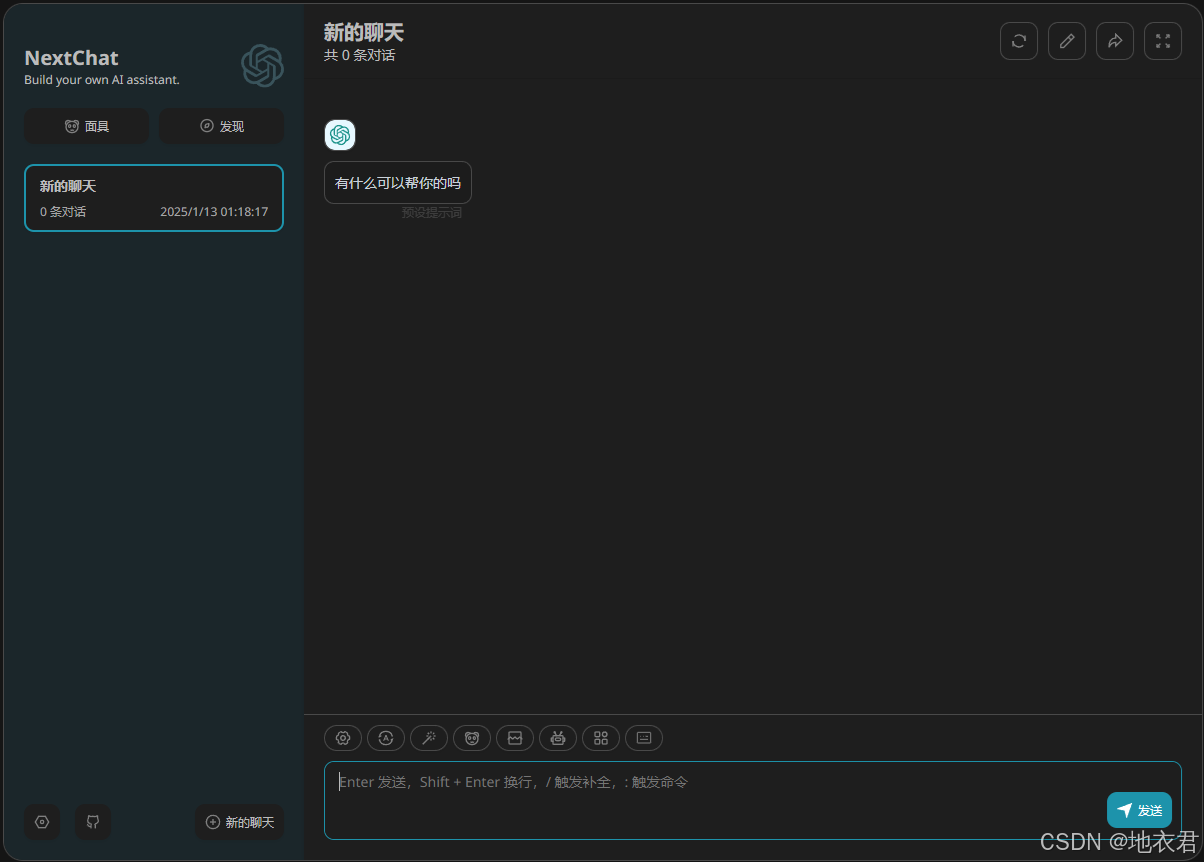Click the 2025/1/13 01:18:17 timestamp
Image resolution: width=1204 pixels, height=862 pixels.
coord(214,212)
